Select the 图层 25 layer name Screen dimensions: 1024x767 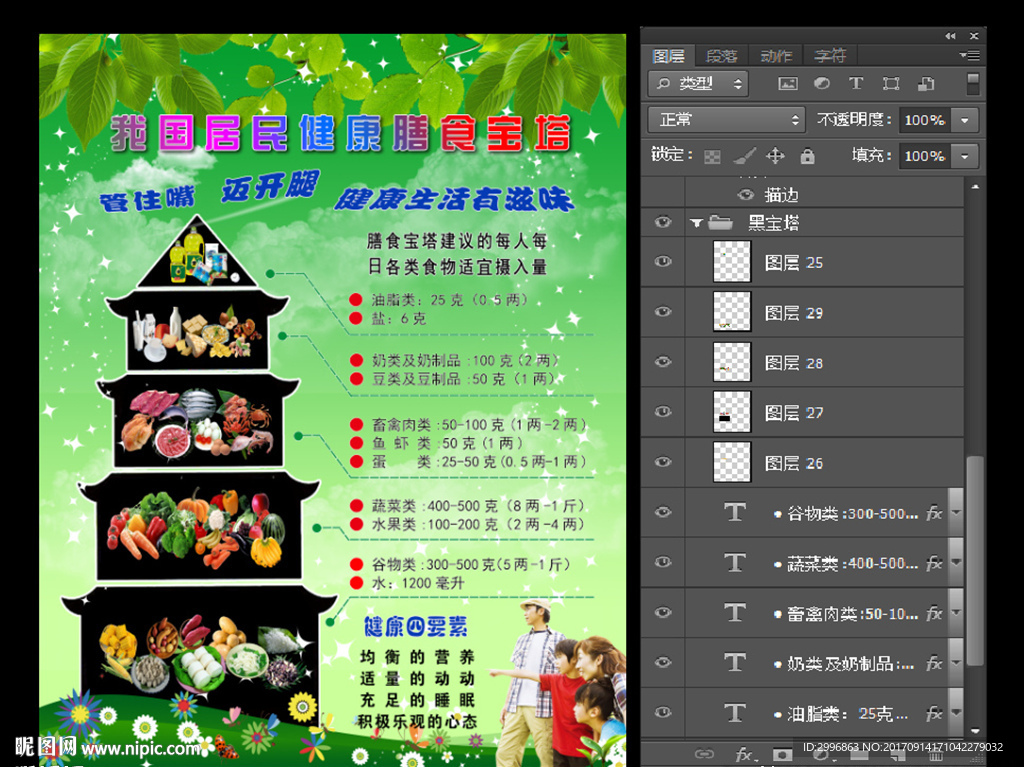pos(793,263)
